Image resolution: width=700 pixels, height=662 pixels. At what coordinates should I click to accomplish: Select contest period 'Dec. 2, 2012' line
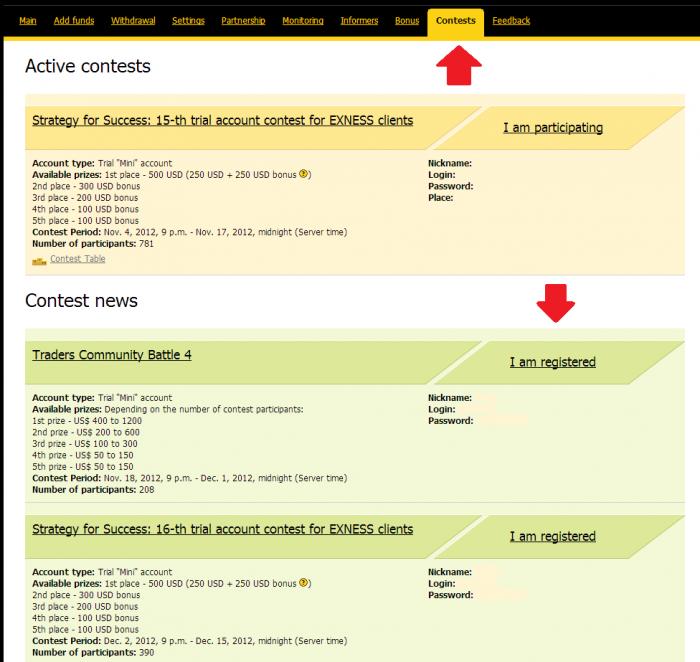(189, 641)
